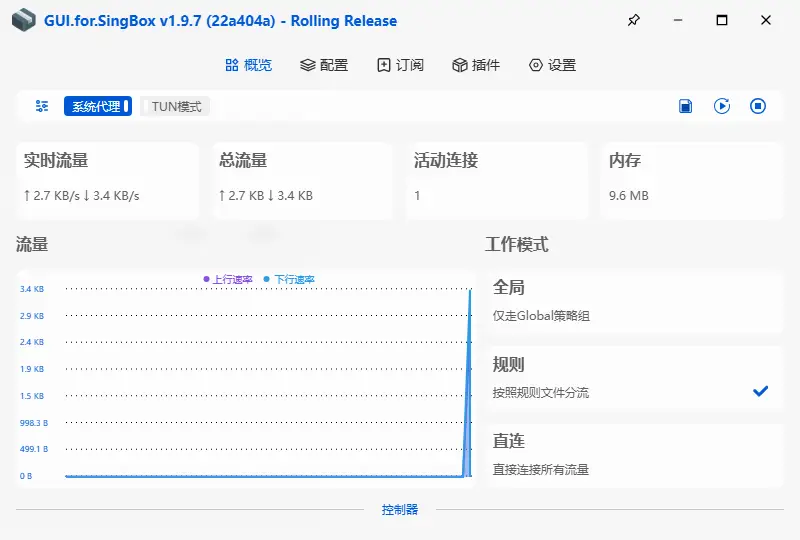The width and height of the screenshot is (800, 540).
Task: Click the save/log floppy disk icon
Action: pos(686,106)
